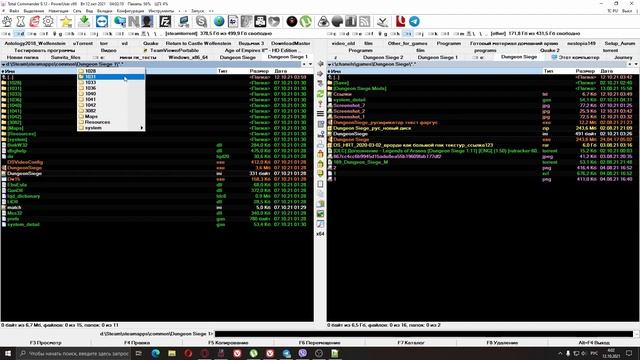
Task: Open left panel path history dropdown arrow
Action: point(310,64)
